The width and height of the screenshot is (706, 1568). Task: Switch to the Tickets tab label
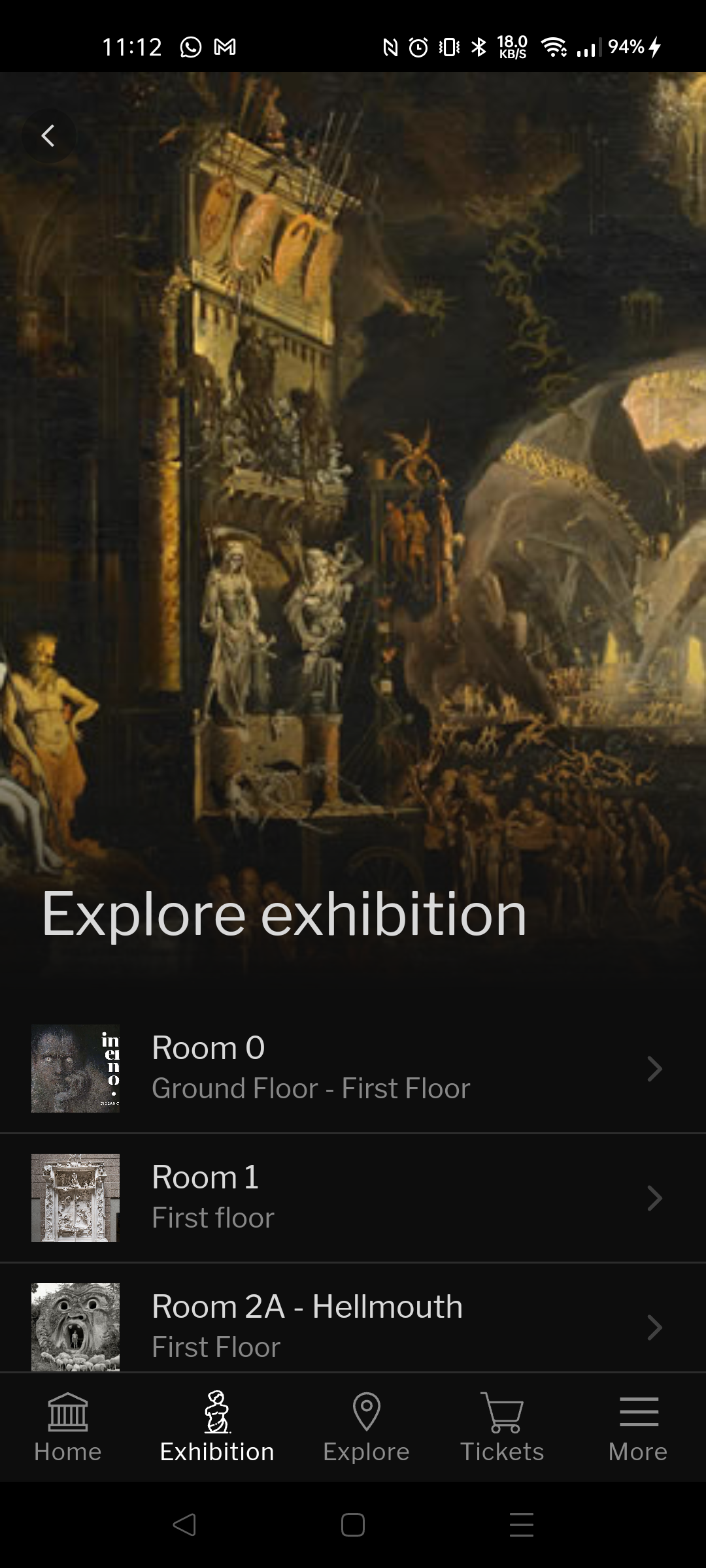tap(502, 1452)
